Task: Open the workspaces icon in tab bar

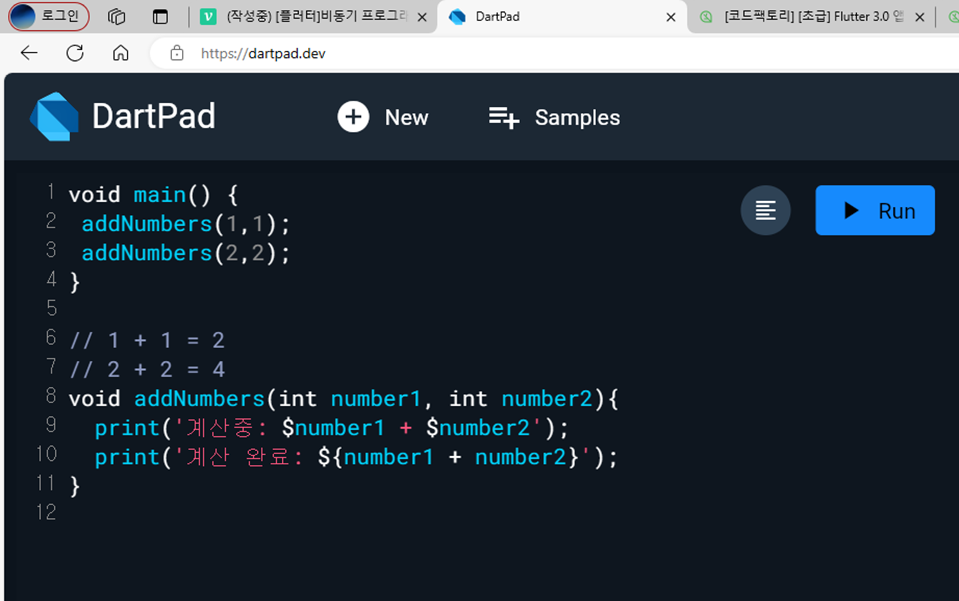Action: coord(116,17)
